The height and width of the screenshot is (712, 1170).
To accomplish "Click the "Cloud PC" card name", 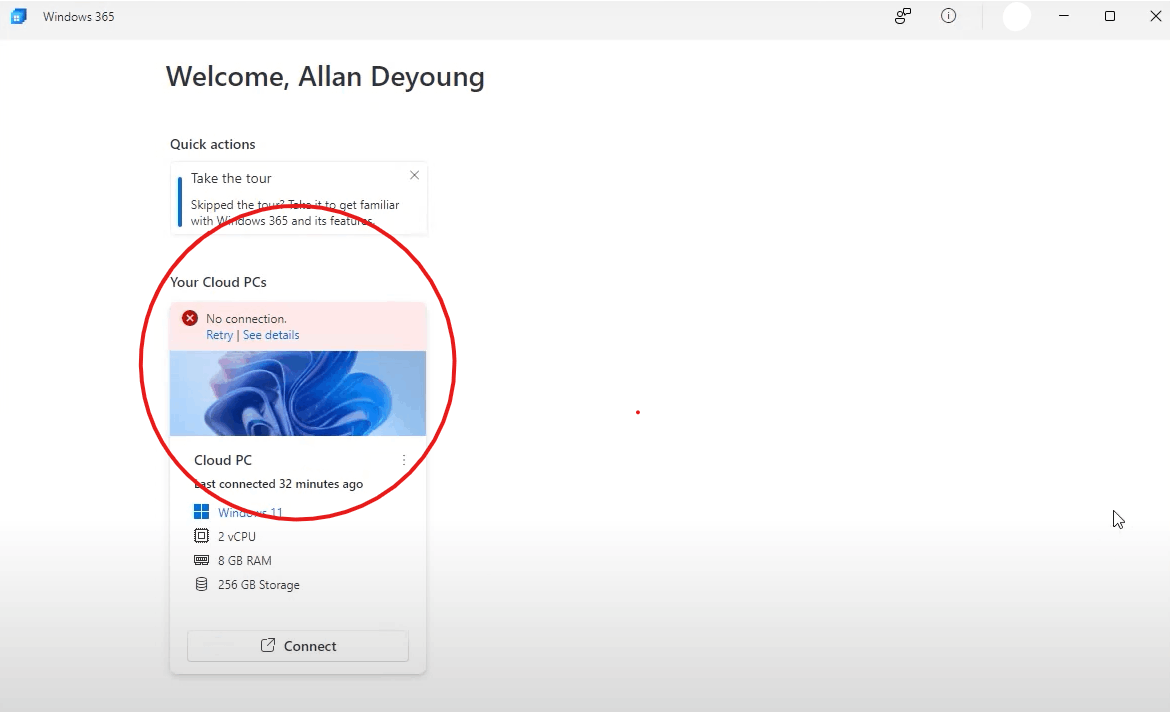I will pyautogui.click(x=223, y=460).
